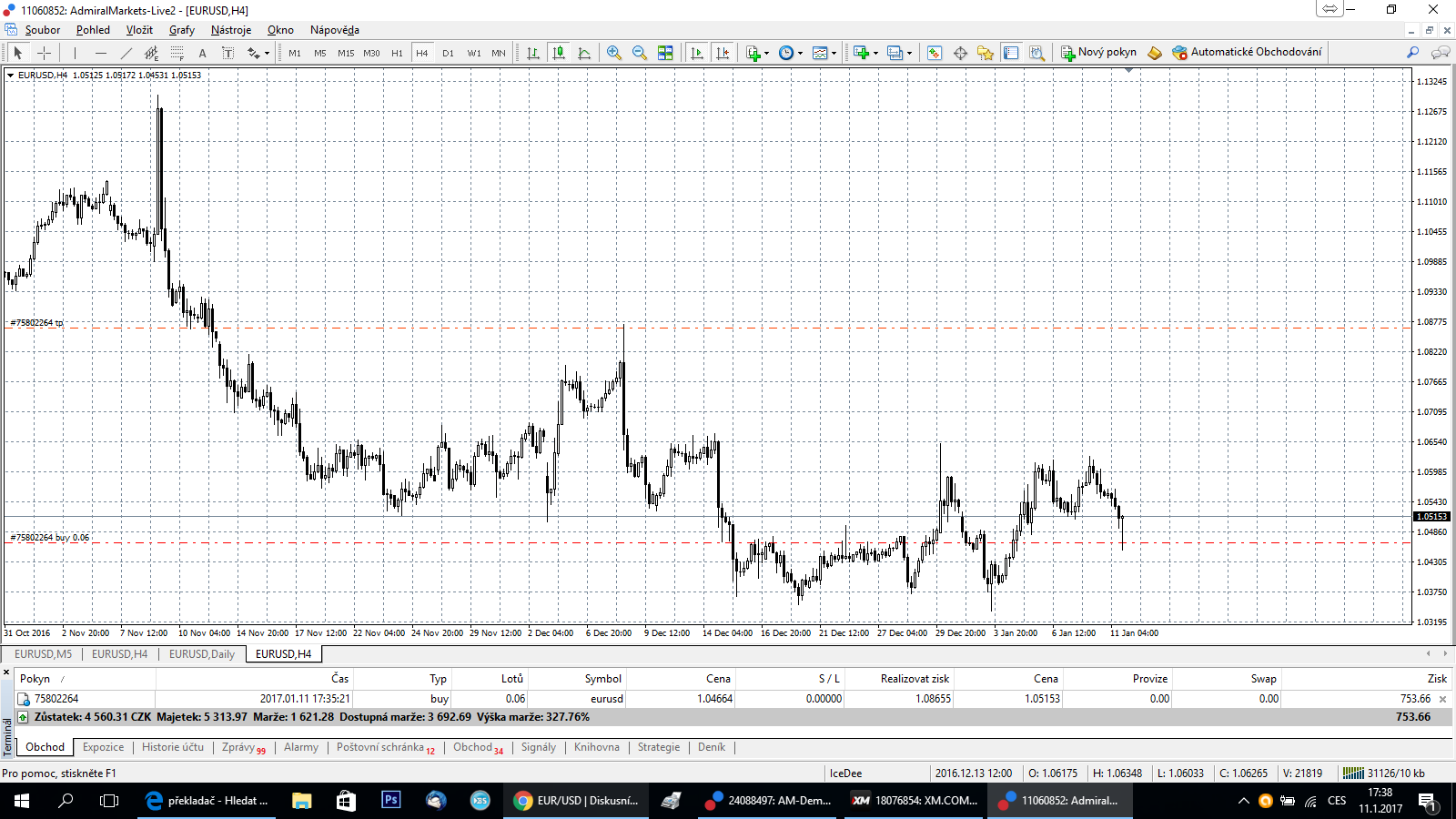Open the Signály terminal tab
The image size is (1456, 819).
click(539, 747)
